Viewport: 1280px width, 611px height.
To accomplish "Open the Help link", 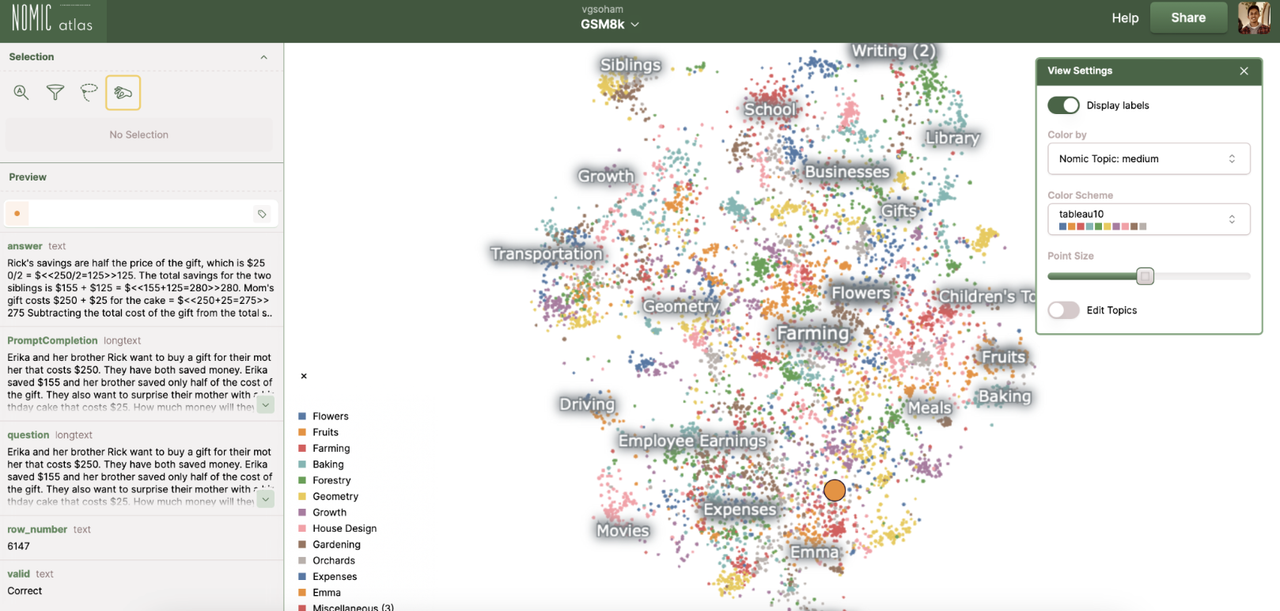I will pos(1125,18).
